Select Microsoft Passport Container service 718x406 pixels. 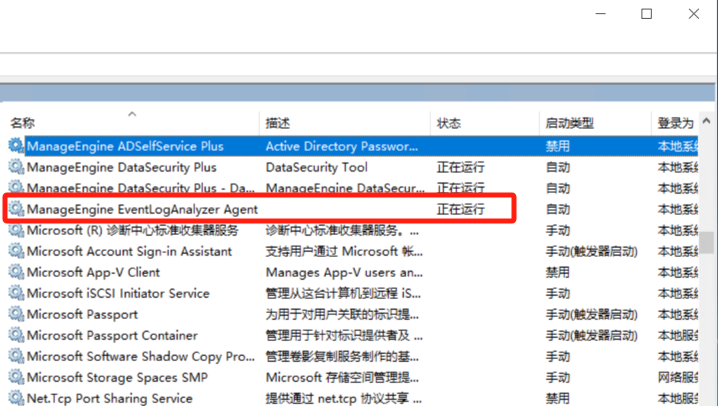click(112, 336)
